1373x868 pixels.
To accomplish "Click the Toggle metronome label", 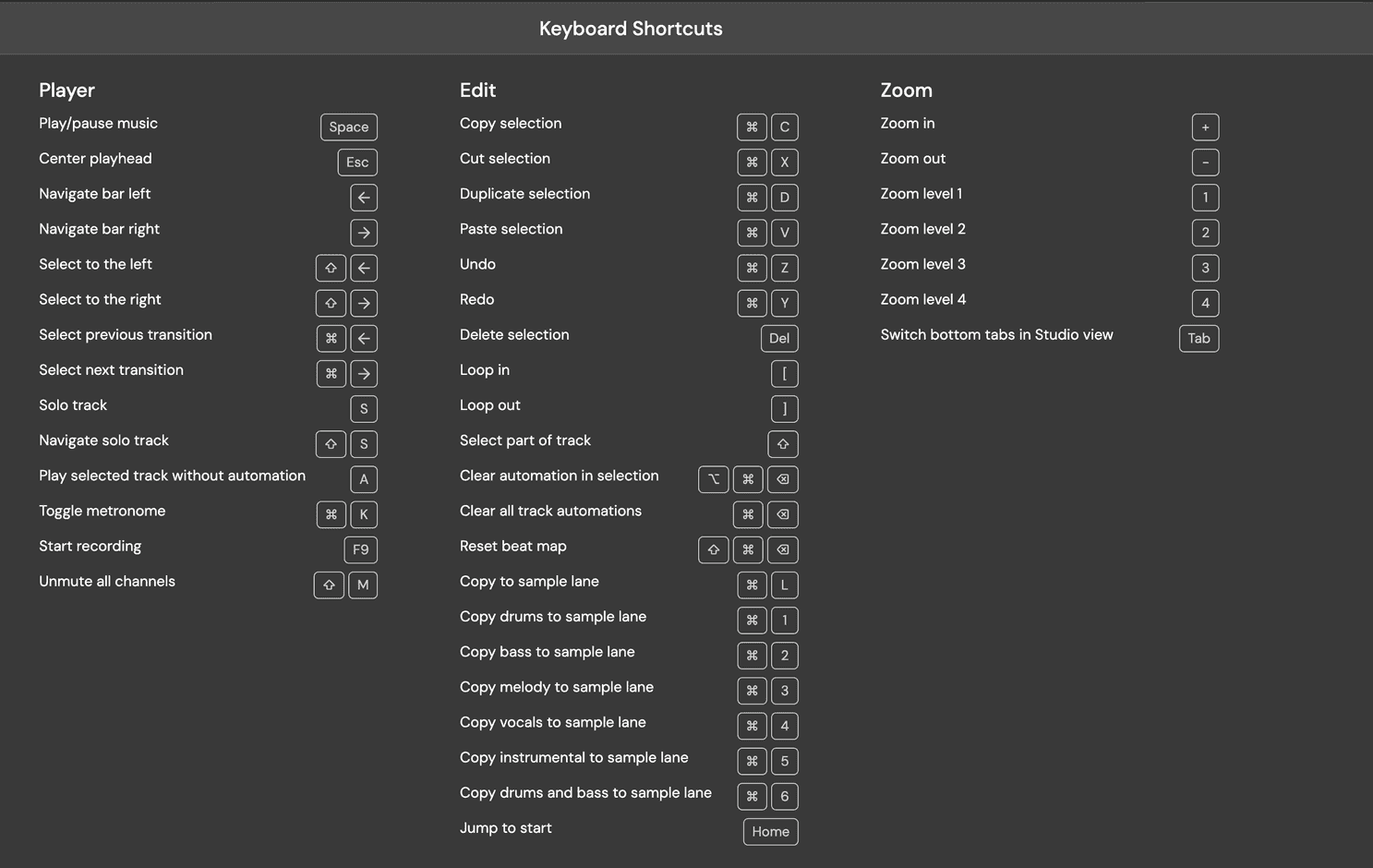I will point(102,511).
